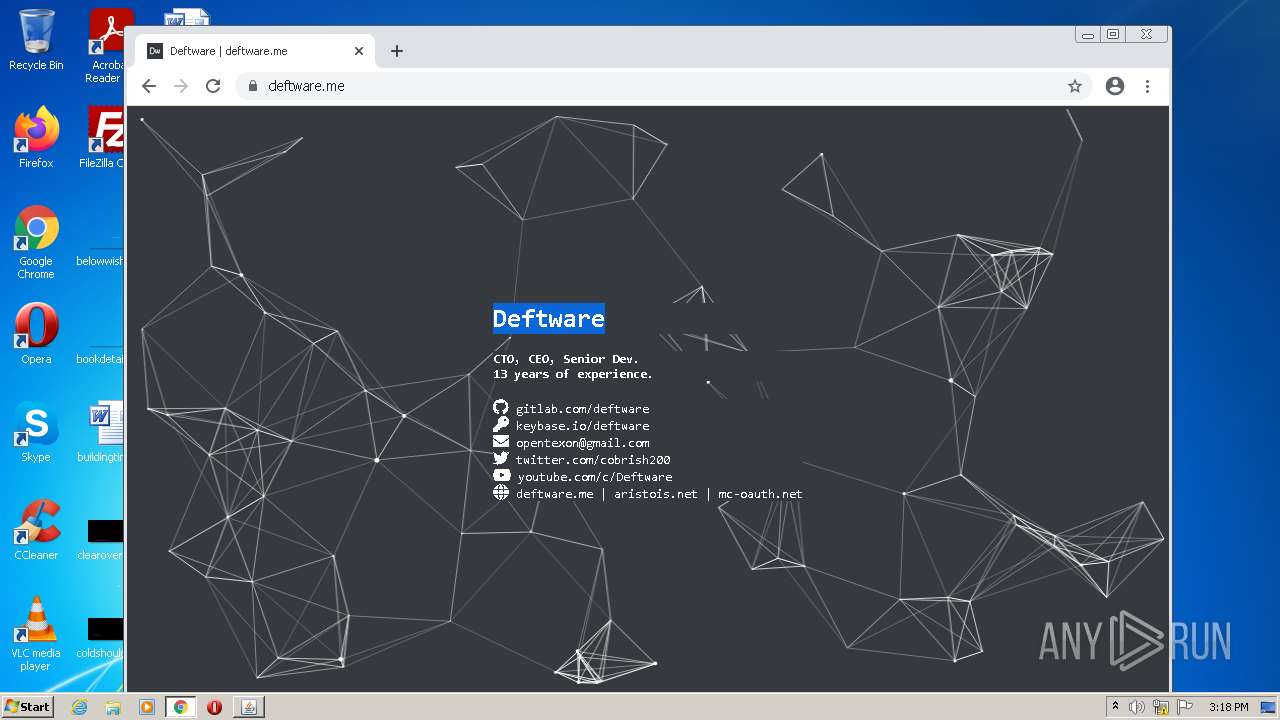
Task: Click the GitHub octocat icon
Action: click(501, 407)
